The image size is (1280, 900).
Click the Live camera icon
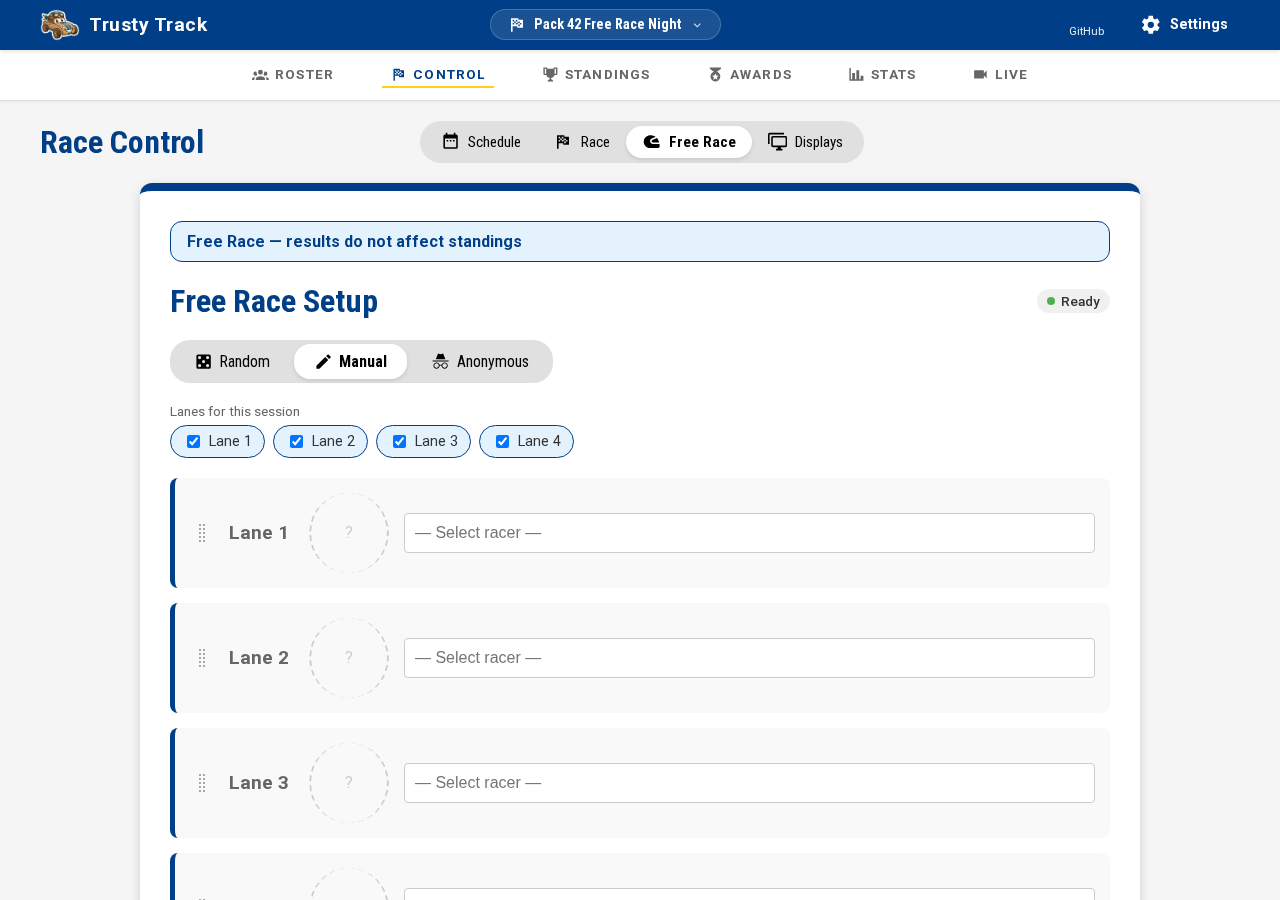coord(980,75)
